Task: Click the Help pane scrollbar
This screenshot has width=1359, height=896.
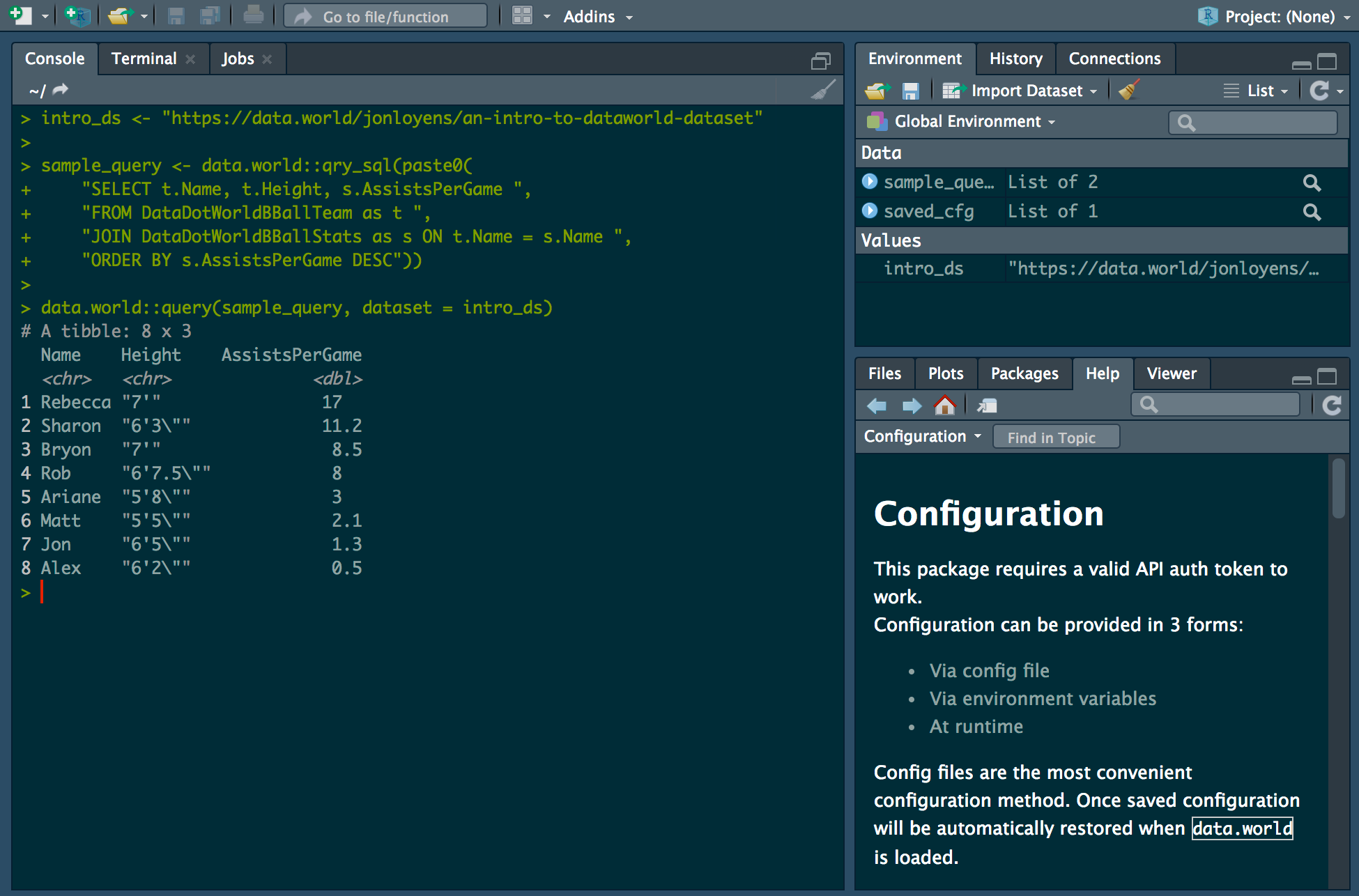Action: pos(1339,488)
